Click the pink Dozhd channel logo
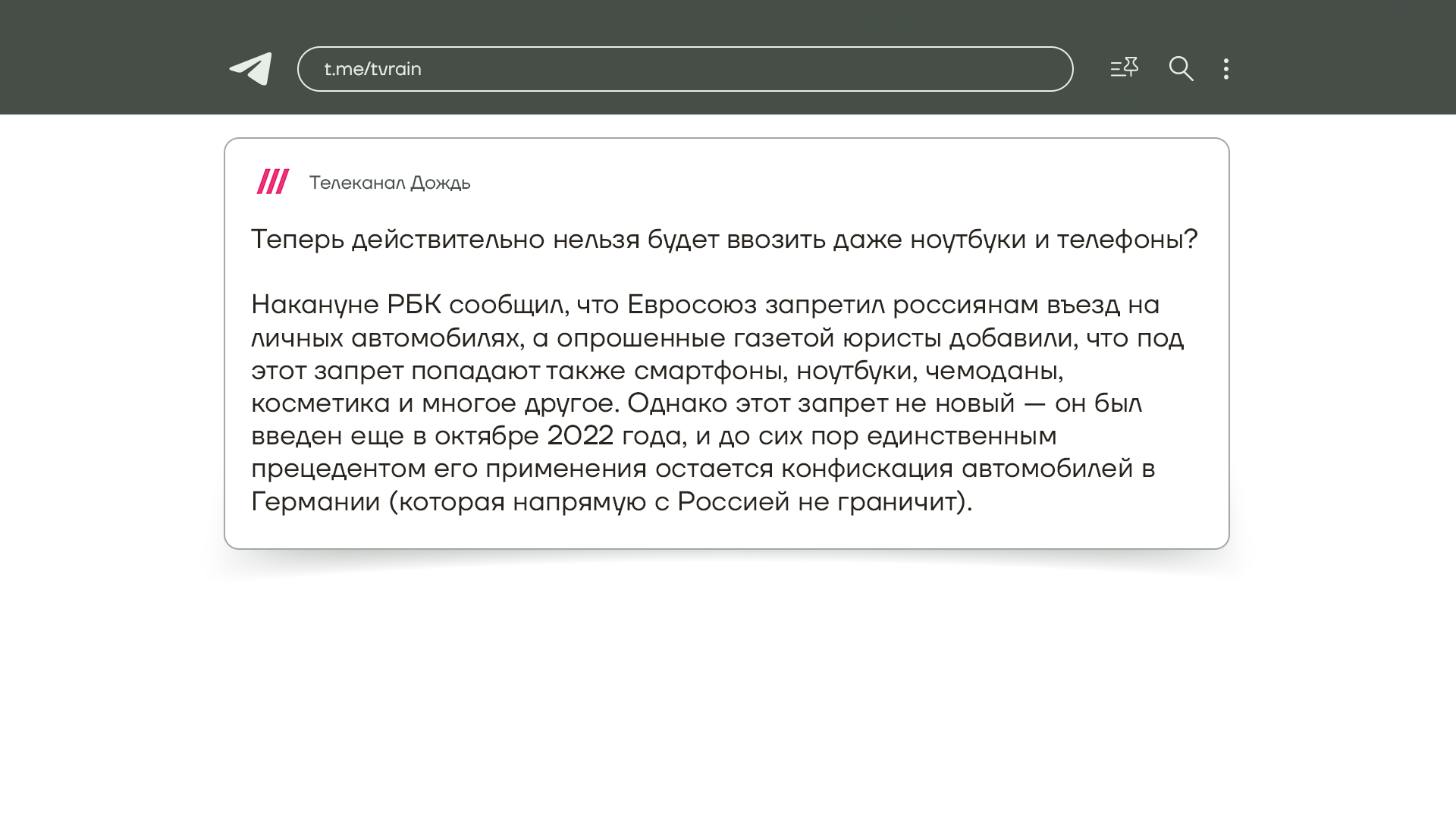 tap(273, 181)
